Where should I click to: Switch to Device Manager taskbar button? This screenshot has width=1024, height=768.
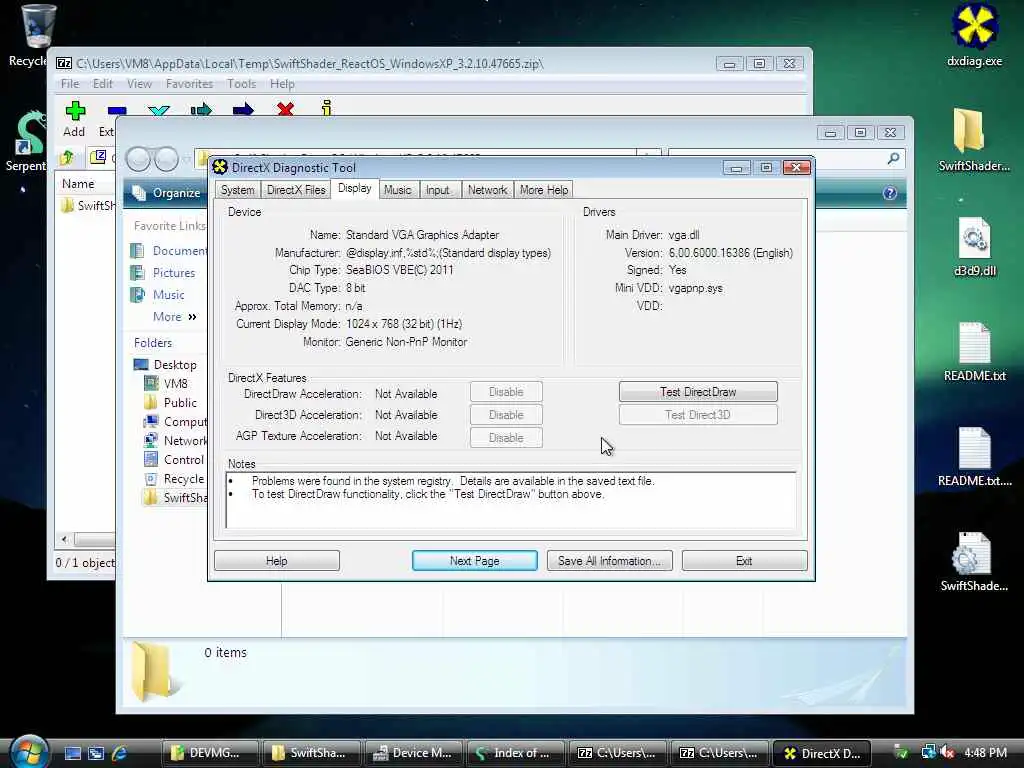click(413, 753)
